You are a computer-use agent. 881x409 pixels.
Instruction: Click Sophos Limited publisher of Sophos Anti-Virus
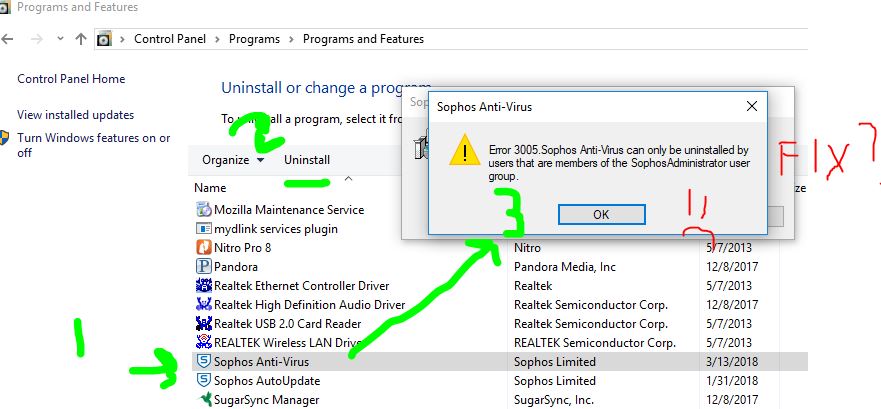pos(555,362)
